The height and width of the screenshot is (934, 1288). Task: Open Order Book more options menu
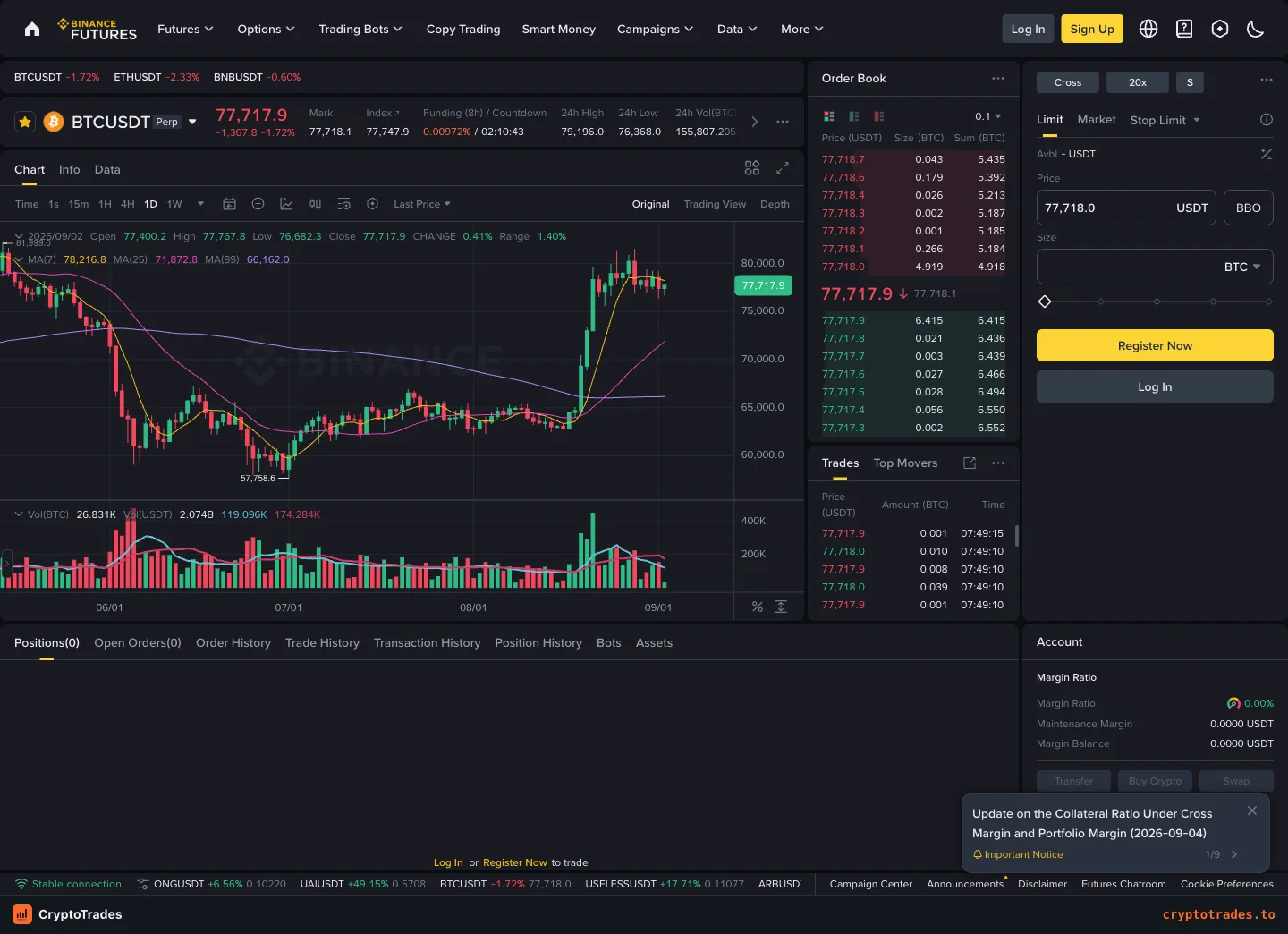[998, 79]
